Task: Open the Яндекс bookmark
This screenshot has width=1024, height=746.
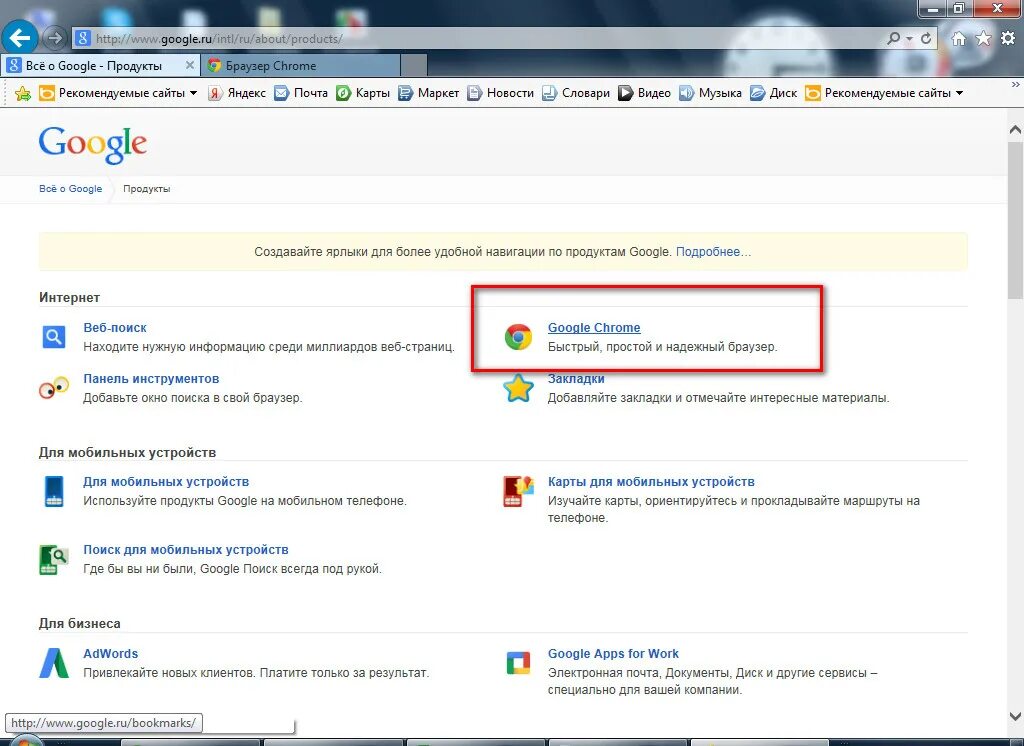Action: tap(236, 93)
